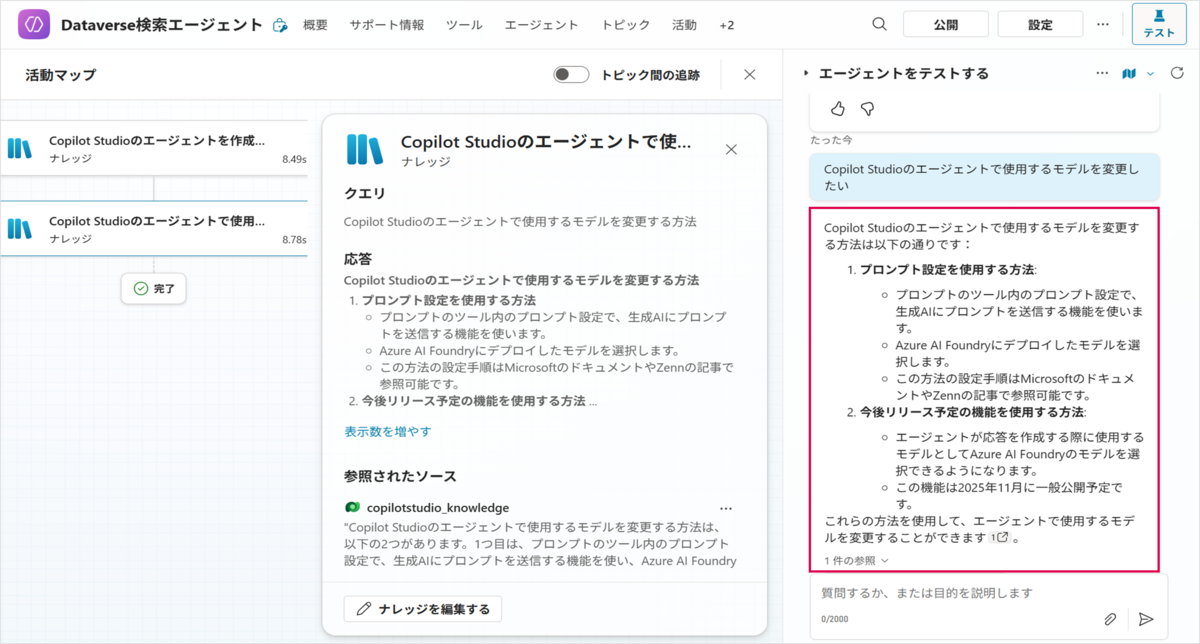The image size is (1200, 644).
Task: Click the 活動マップ heading
Action: tap(61, 75)
